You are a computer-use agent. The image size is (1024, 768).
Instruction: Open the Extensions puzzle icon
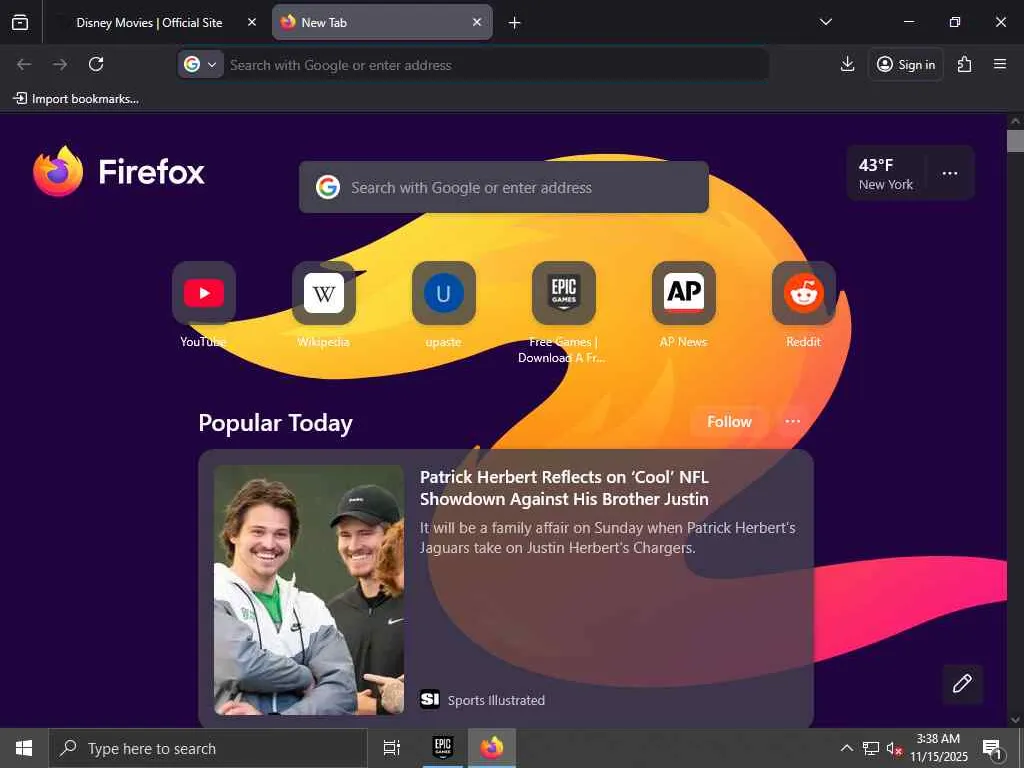[965, 64]
